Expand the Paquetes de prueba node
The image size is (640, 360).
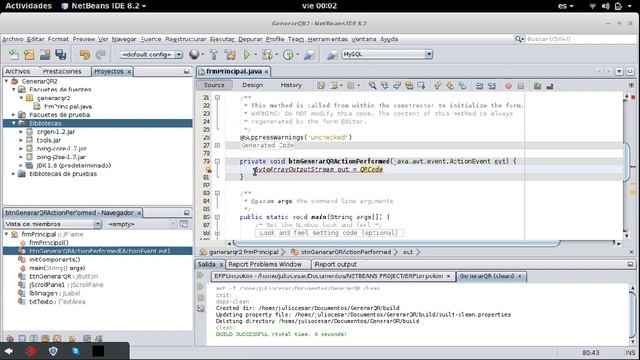pos(14,115)
